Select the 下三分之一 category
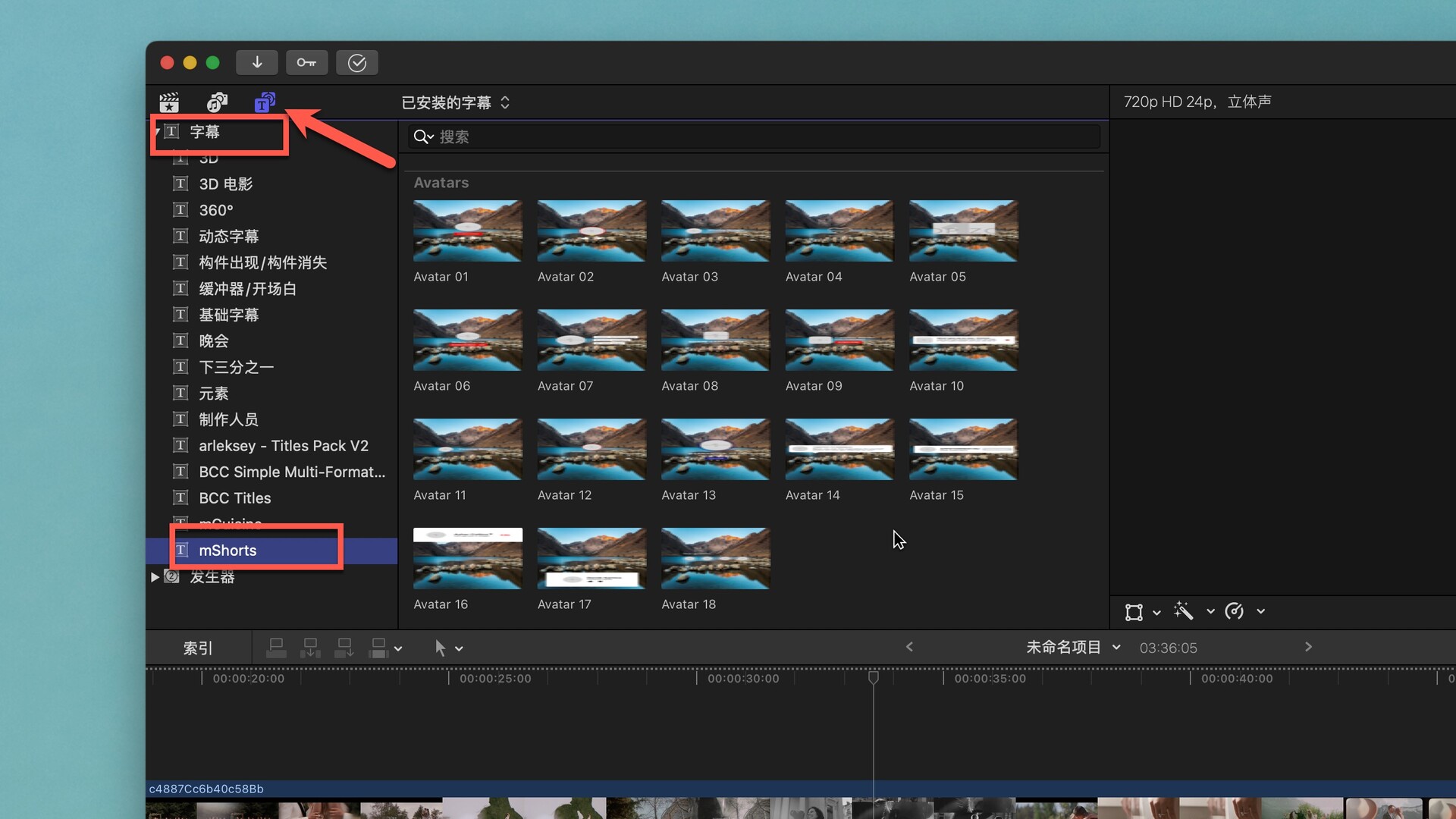1456x819 pixels. [273, 367]
